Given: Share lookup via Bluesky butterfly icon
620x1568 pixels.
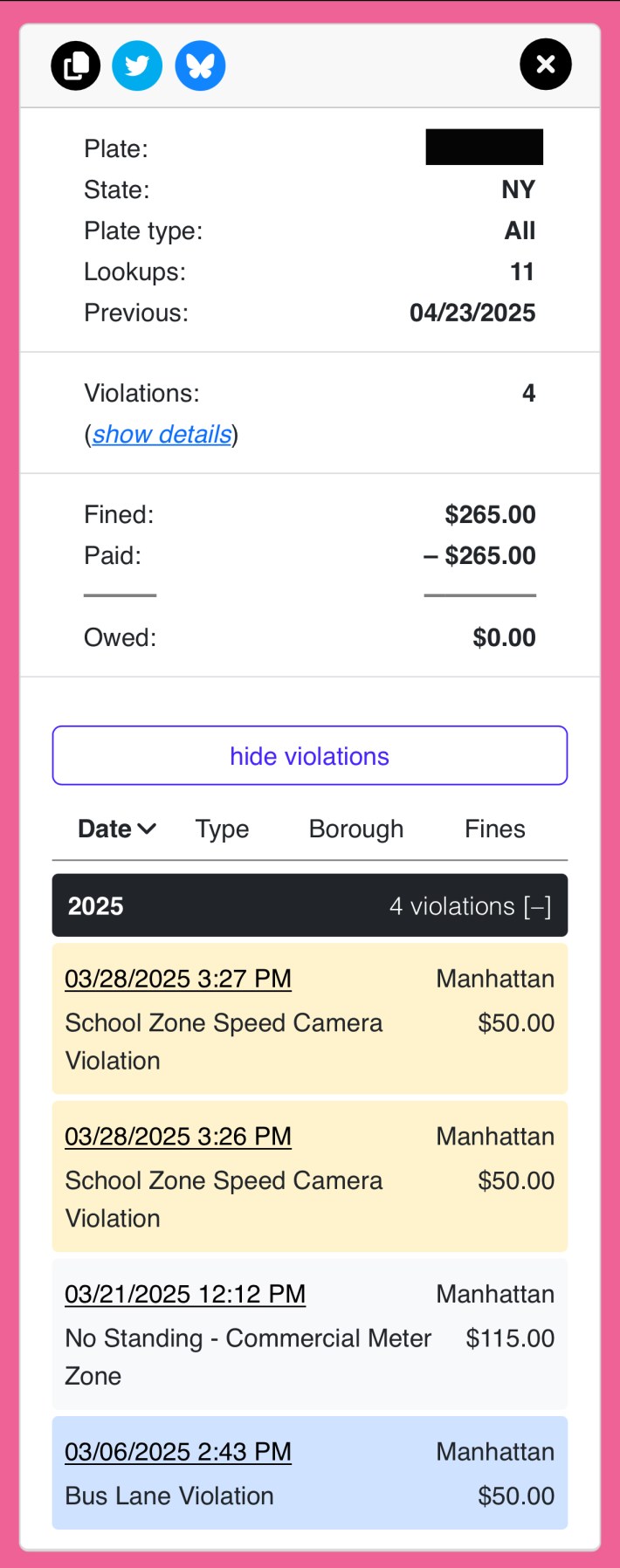Looking at the screenshot, I should pos(200,65).
